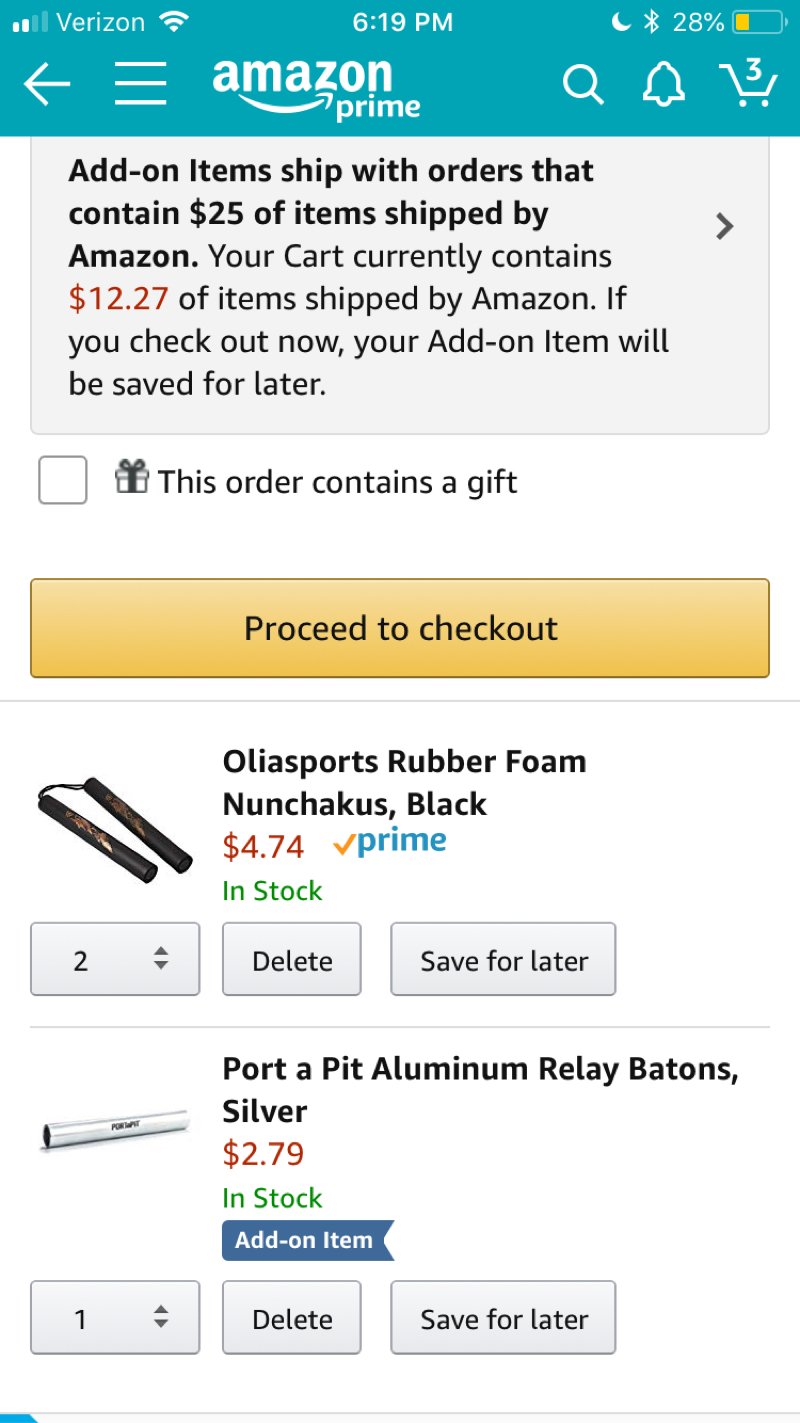This screenshot has width=800, height=1423.
Task: Tap the gift box icon
Action: (x=132, y=478)
